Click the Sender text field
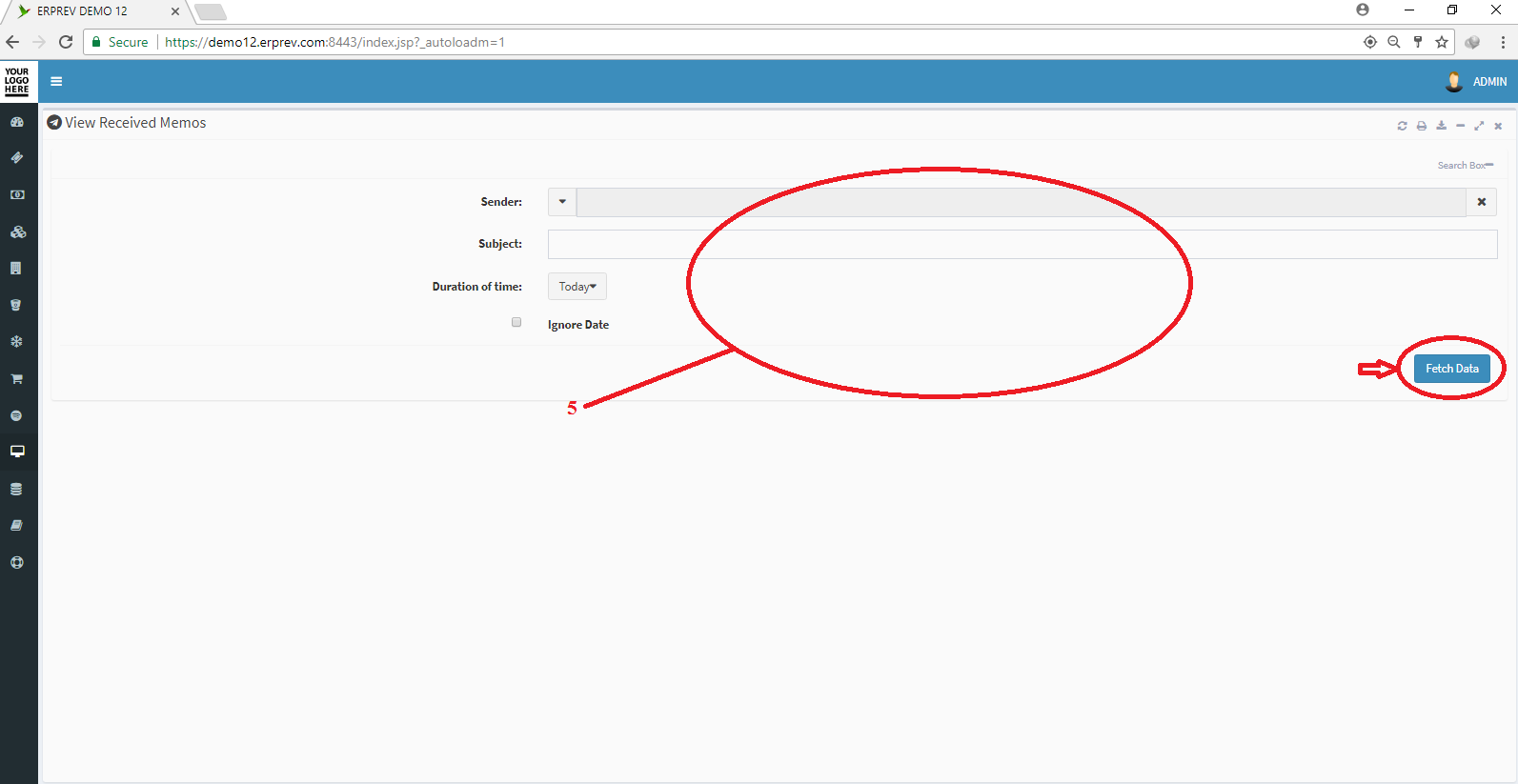The image size is (1518, 784). tap(1021, 202)
